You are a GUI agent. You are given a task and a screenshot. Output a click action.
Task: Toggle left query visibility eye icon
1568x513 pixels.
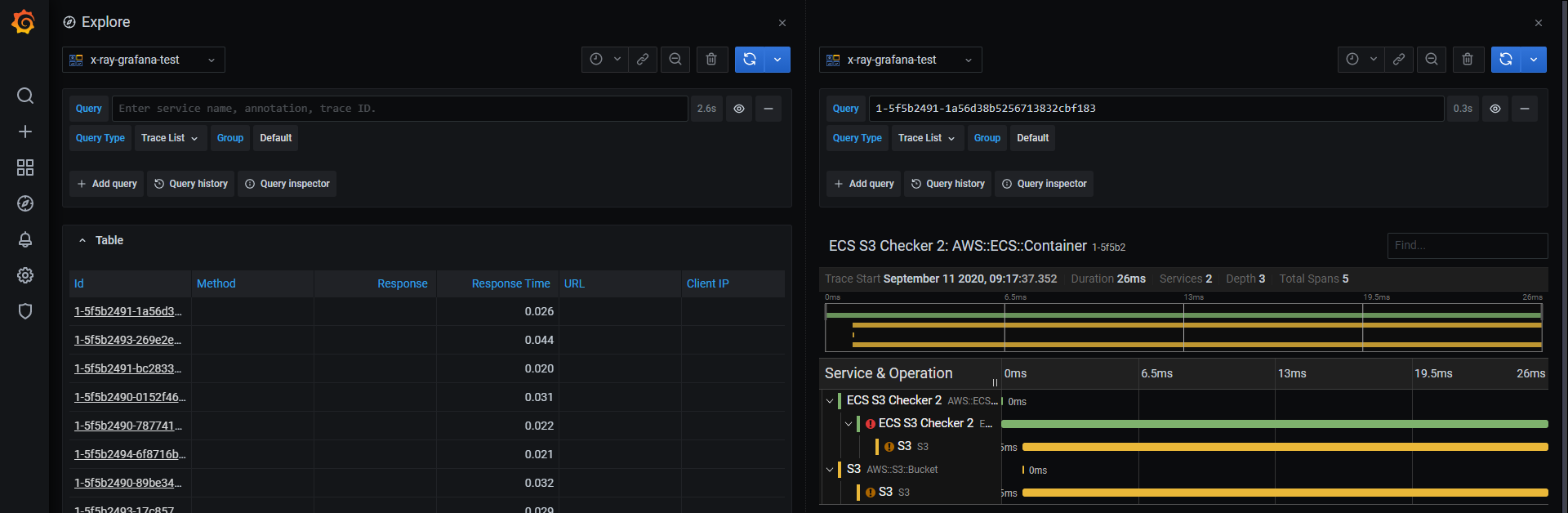point(739,109)
